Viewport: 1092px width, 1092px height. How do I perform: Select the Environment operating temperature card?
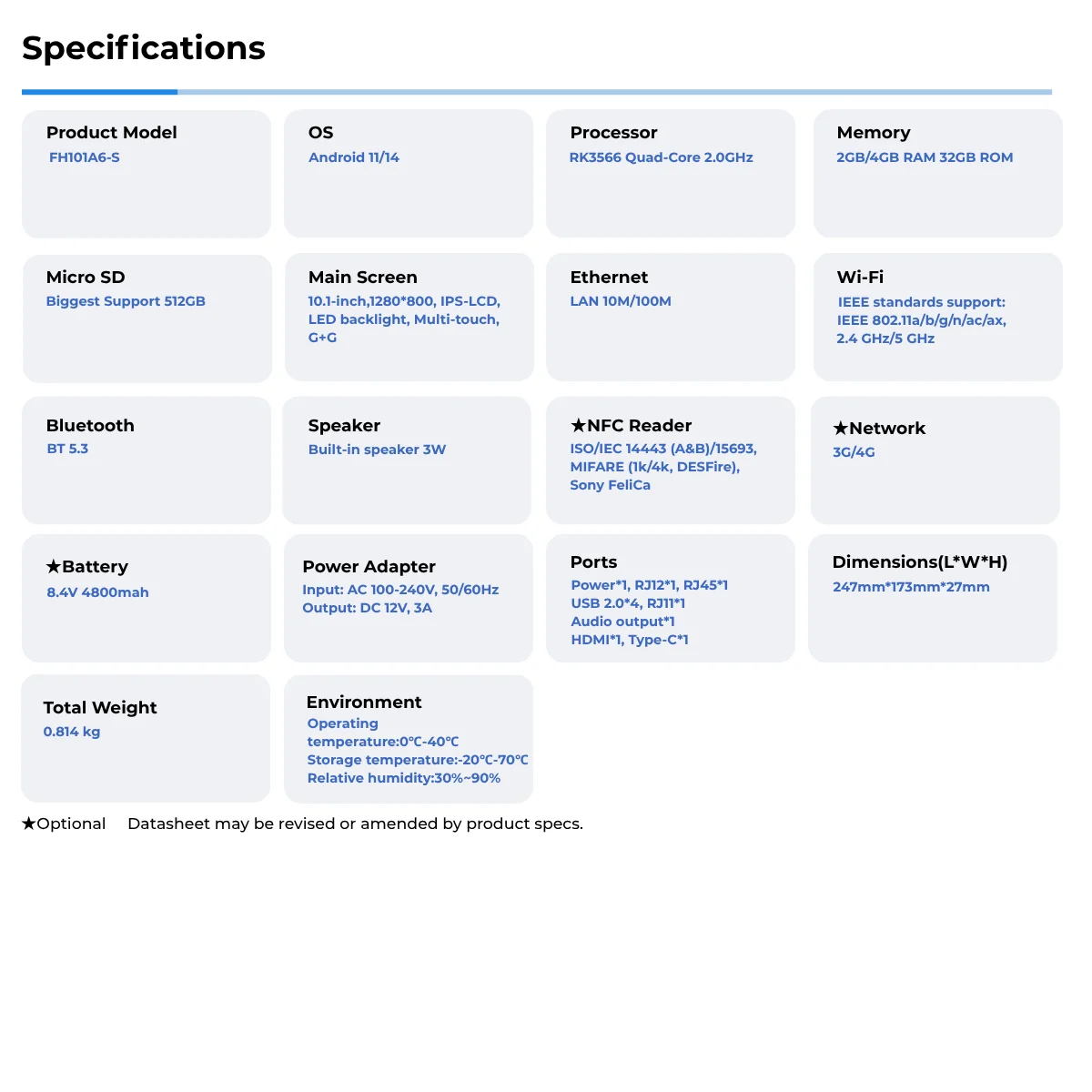click(x=409, y=739)
